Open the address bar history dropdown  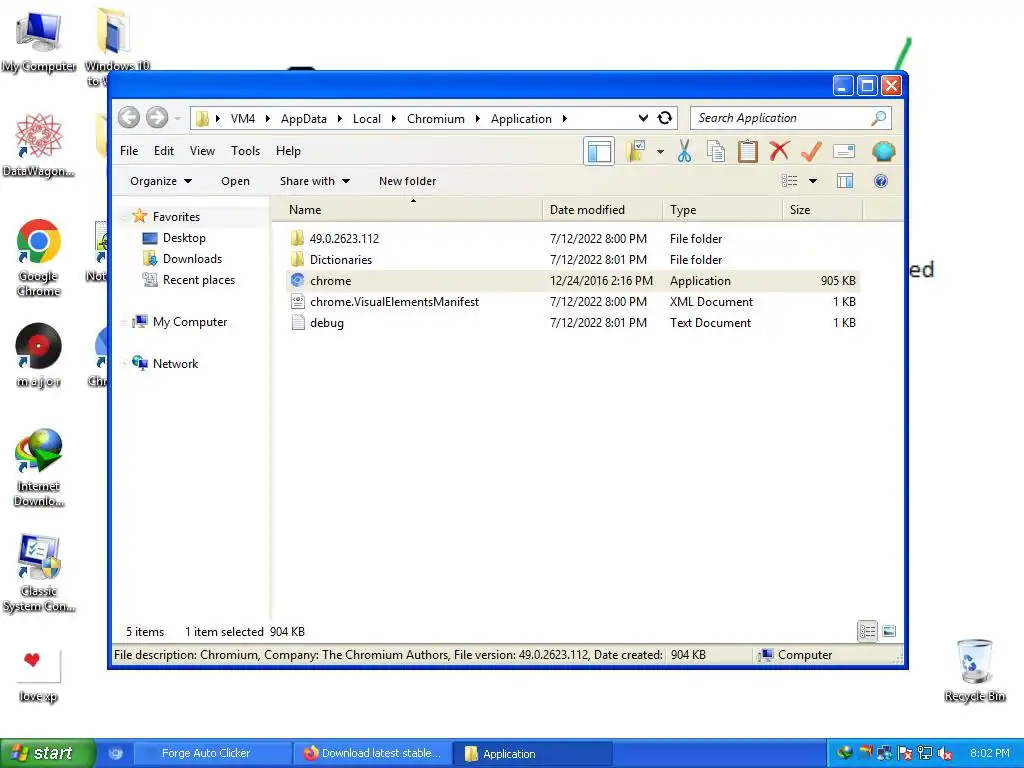pos(643,118)
